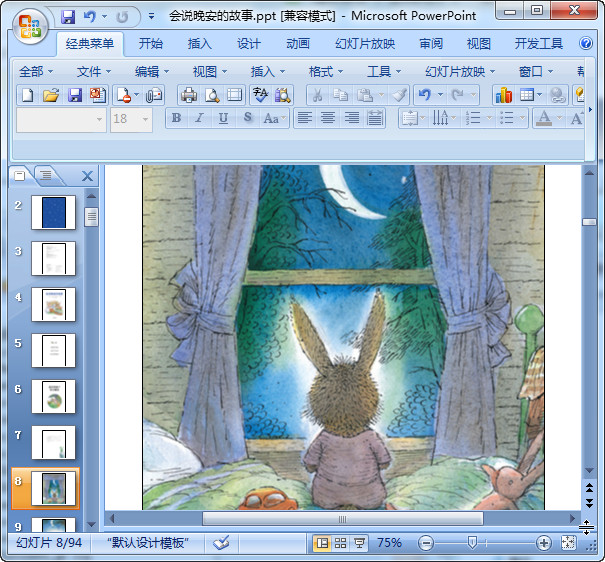Click the Print icon
The image size is (605, 562).
[189, 95]
